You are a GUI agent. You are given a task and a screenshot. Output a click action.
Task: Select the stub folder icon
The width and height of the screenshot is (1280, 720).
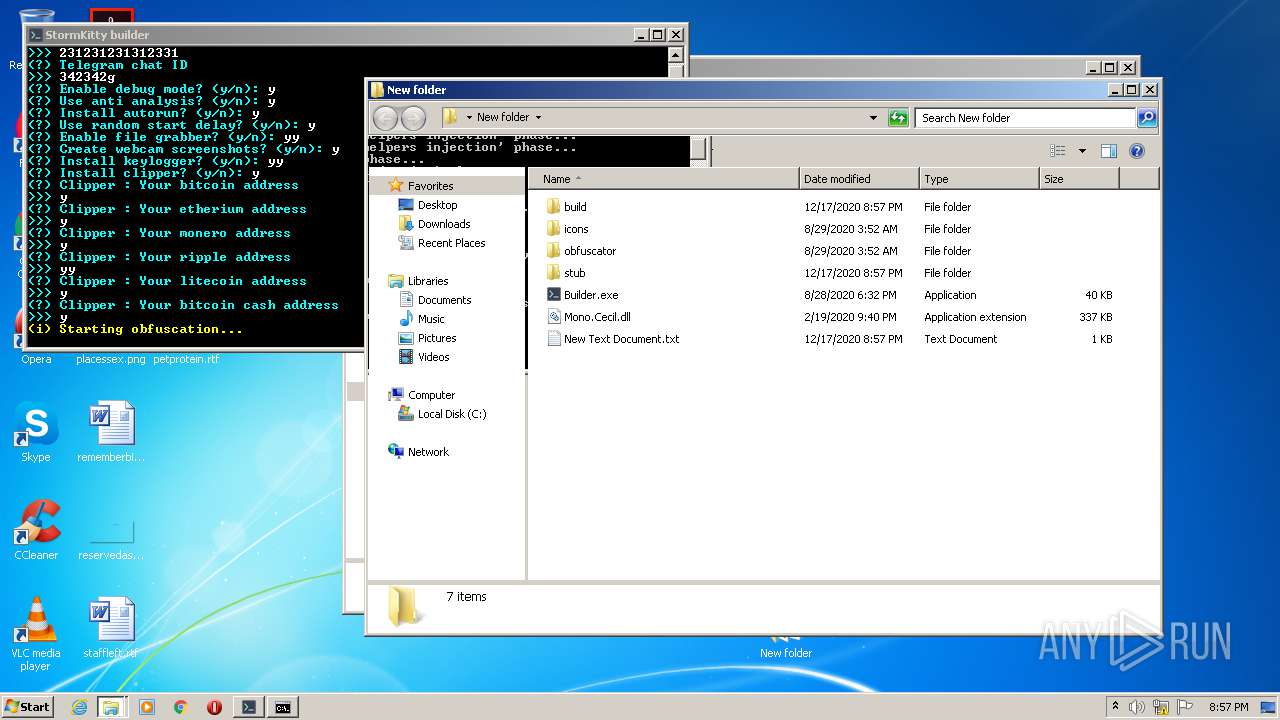click(x=554, y=273)
